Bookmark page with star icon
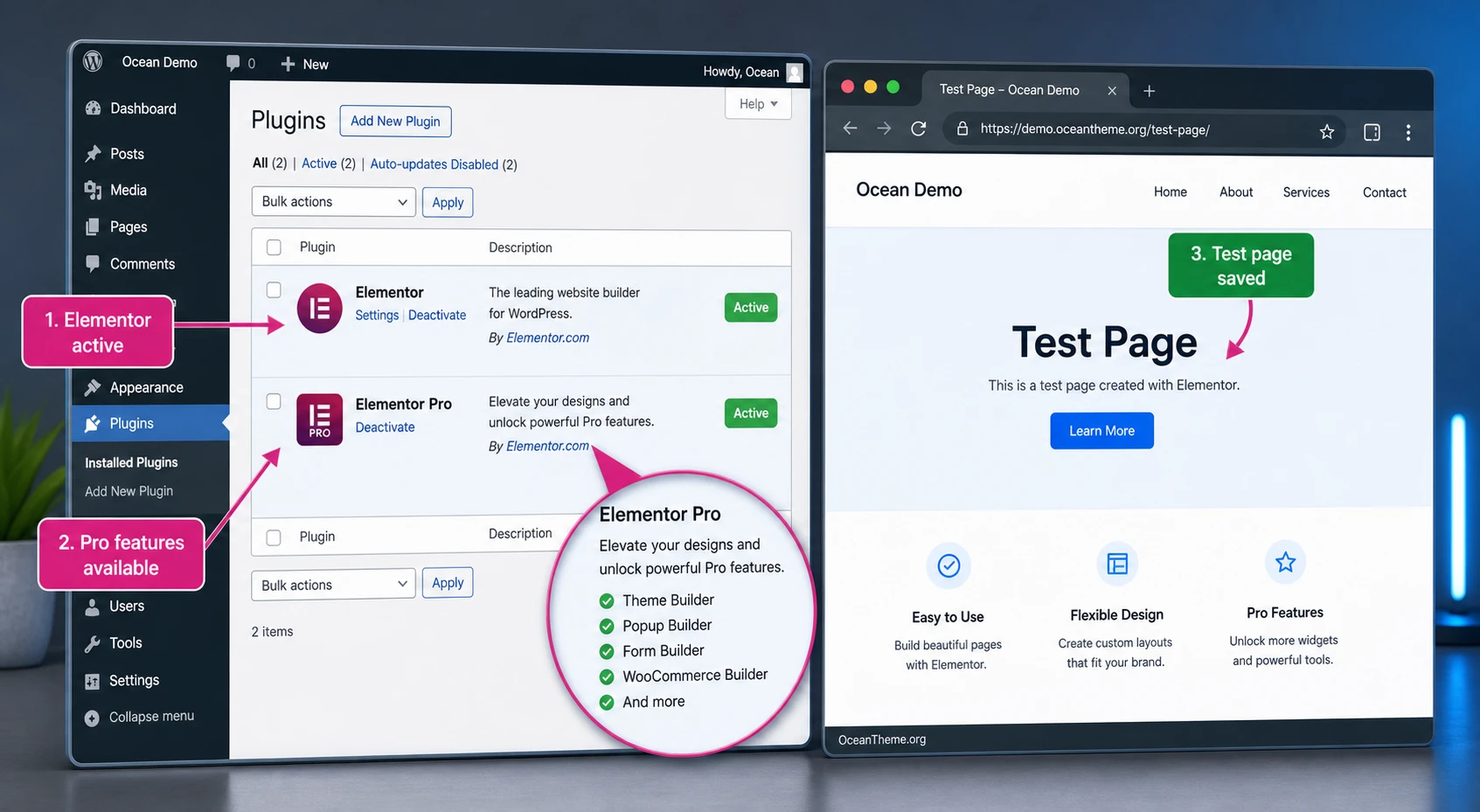This screenshot has height=812, width=1480. coord(1327,132)
